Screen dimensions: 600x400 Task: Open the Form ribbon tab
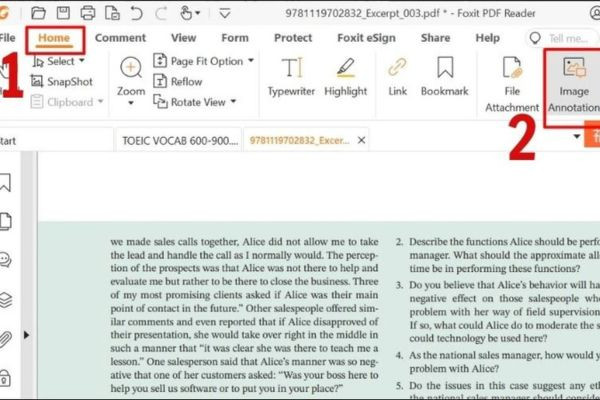tap(235, 38)
